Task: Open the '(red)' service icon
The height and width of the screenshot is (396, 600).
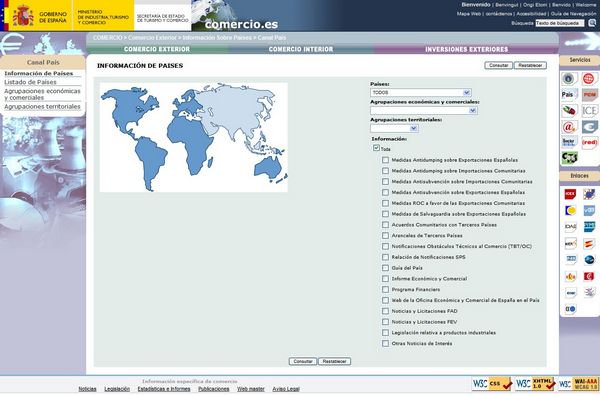Action: coord(590,142)
